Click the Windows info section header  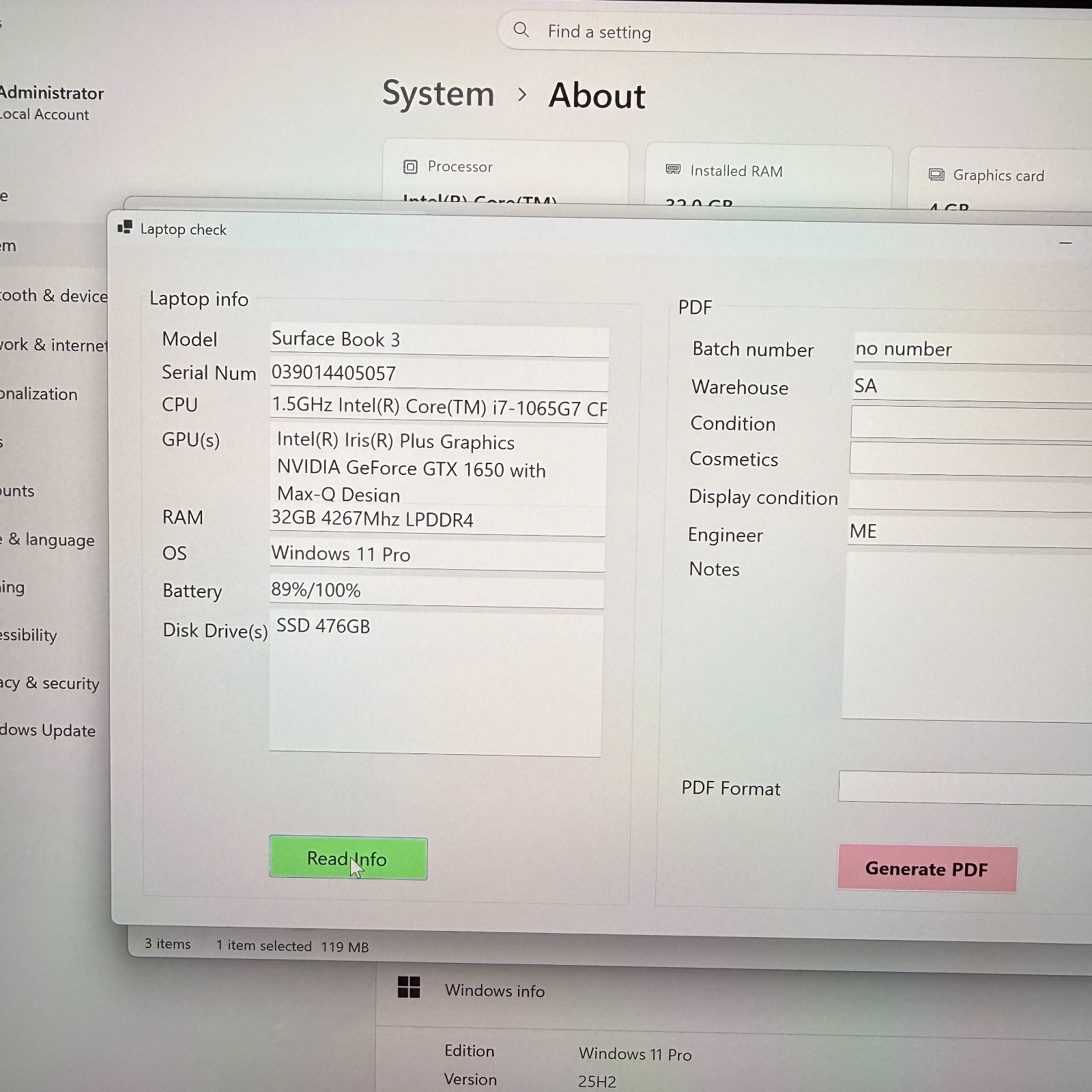pos(495,990)
